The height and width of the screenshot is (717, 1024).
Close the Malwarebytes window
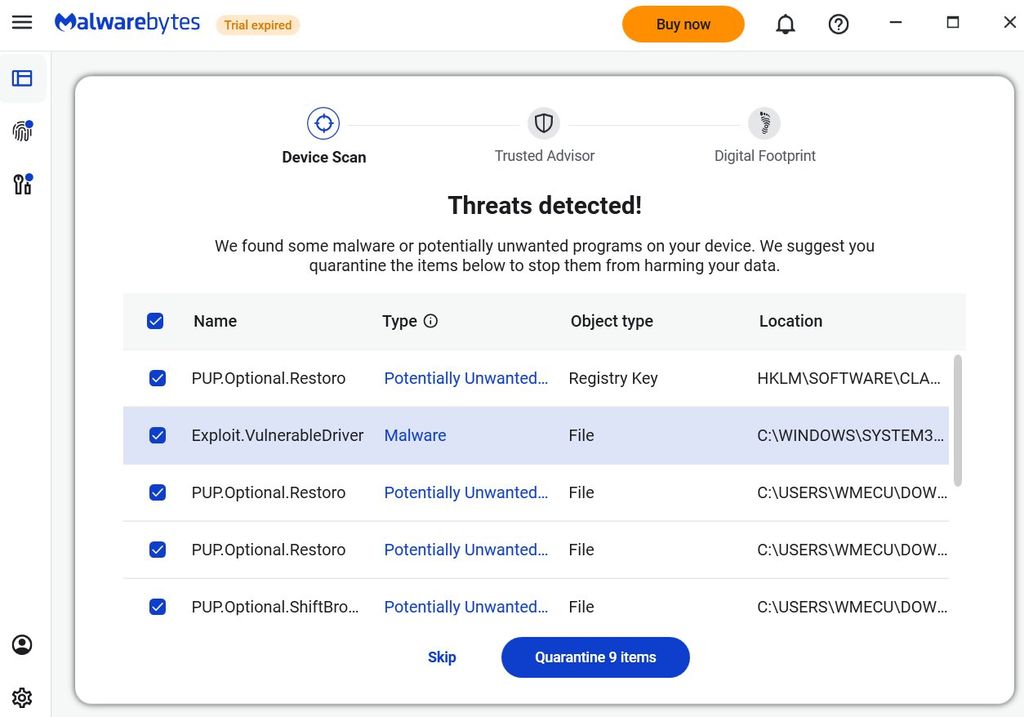tap(1010, 23)
